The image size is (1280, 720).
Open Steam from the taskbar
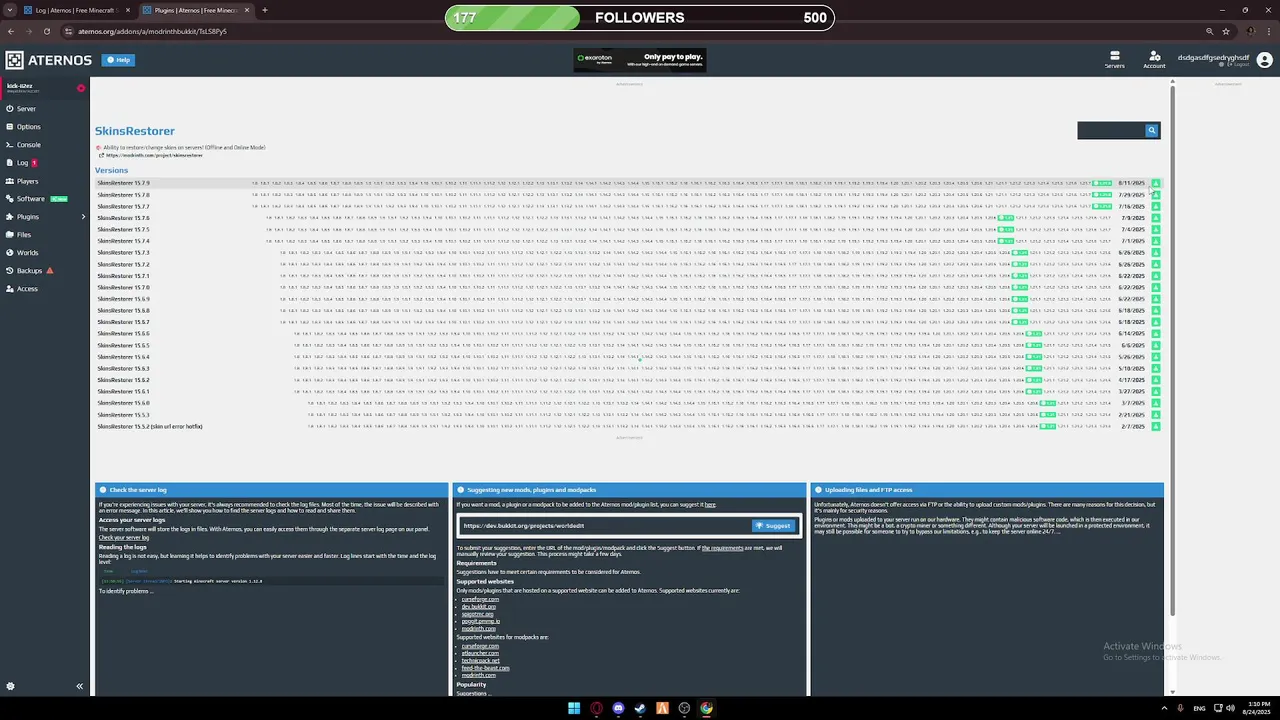tap(640, 708)
